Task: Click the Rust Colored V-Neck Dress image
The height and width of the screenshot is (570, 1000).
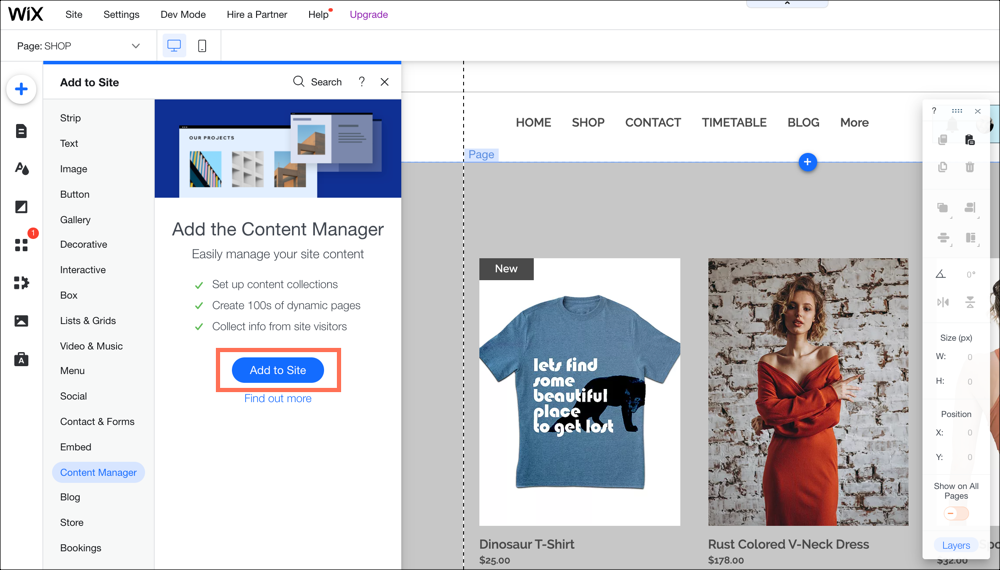Action: tap(808, 392)
